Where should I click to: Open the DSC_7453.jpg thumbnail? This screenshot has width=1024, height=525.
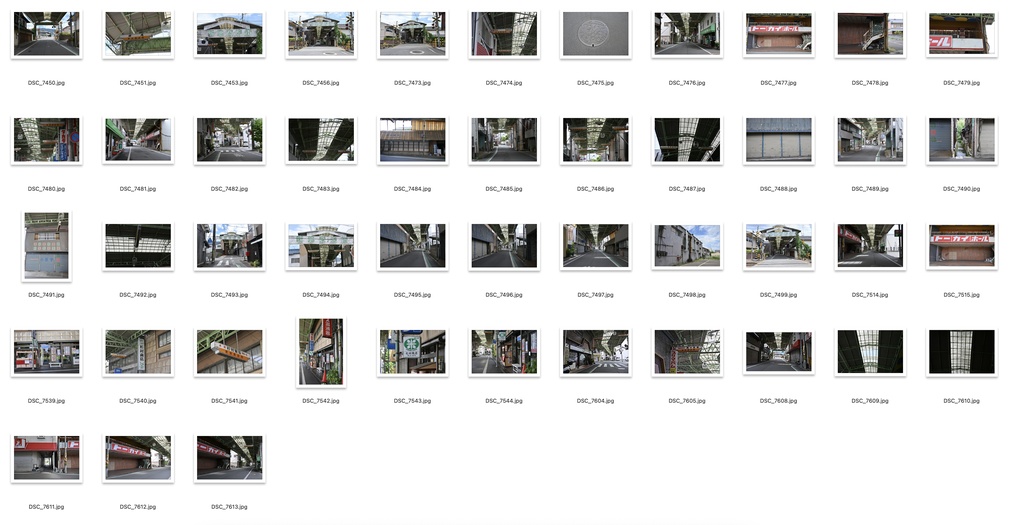[x=229, y=34]
